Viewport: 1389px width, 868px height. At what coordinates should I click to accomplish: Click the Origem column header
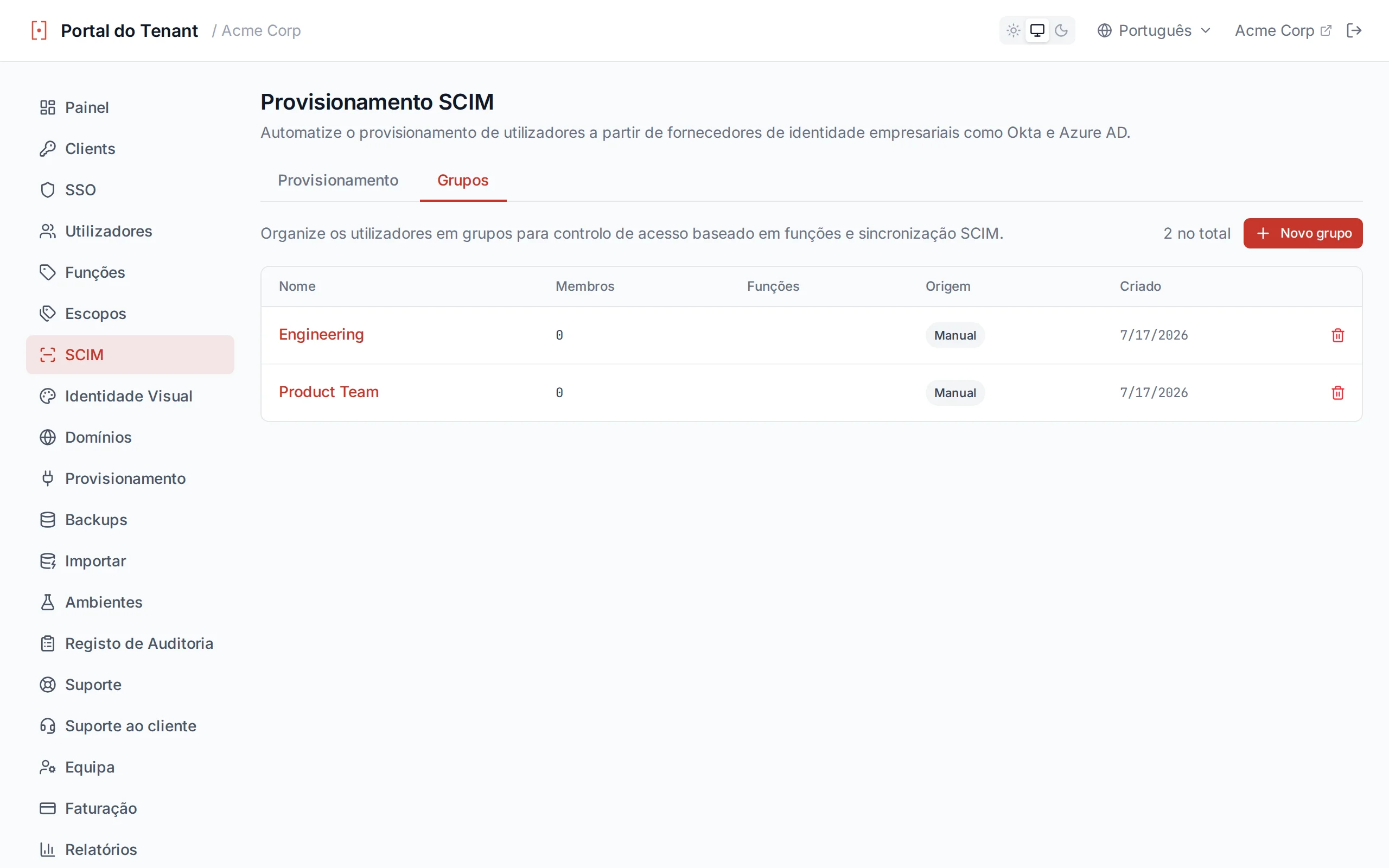[948, 286]
